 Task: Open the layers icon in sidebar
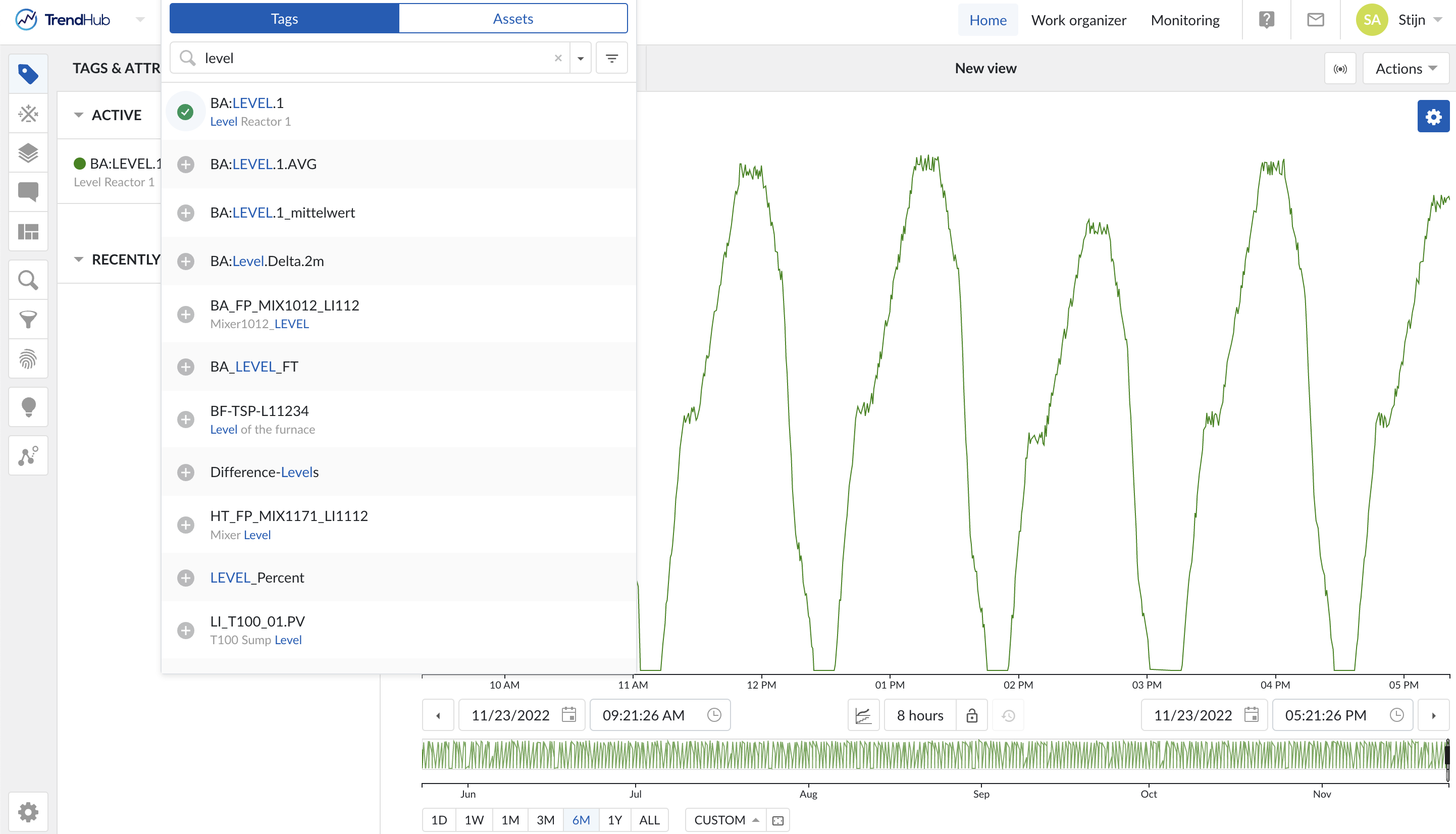28,153
